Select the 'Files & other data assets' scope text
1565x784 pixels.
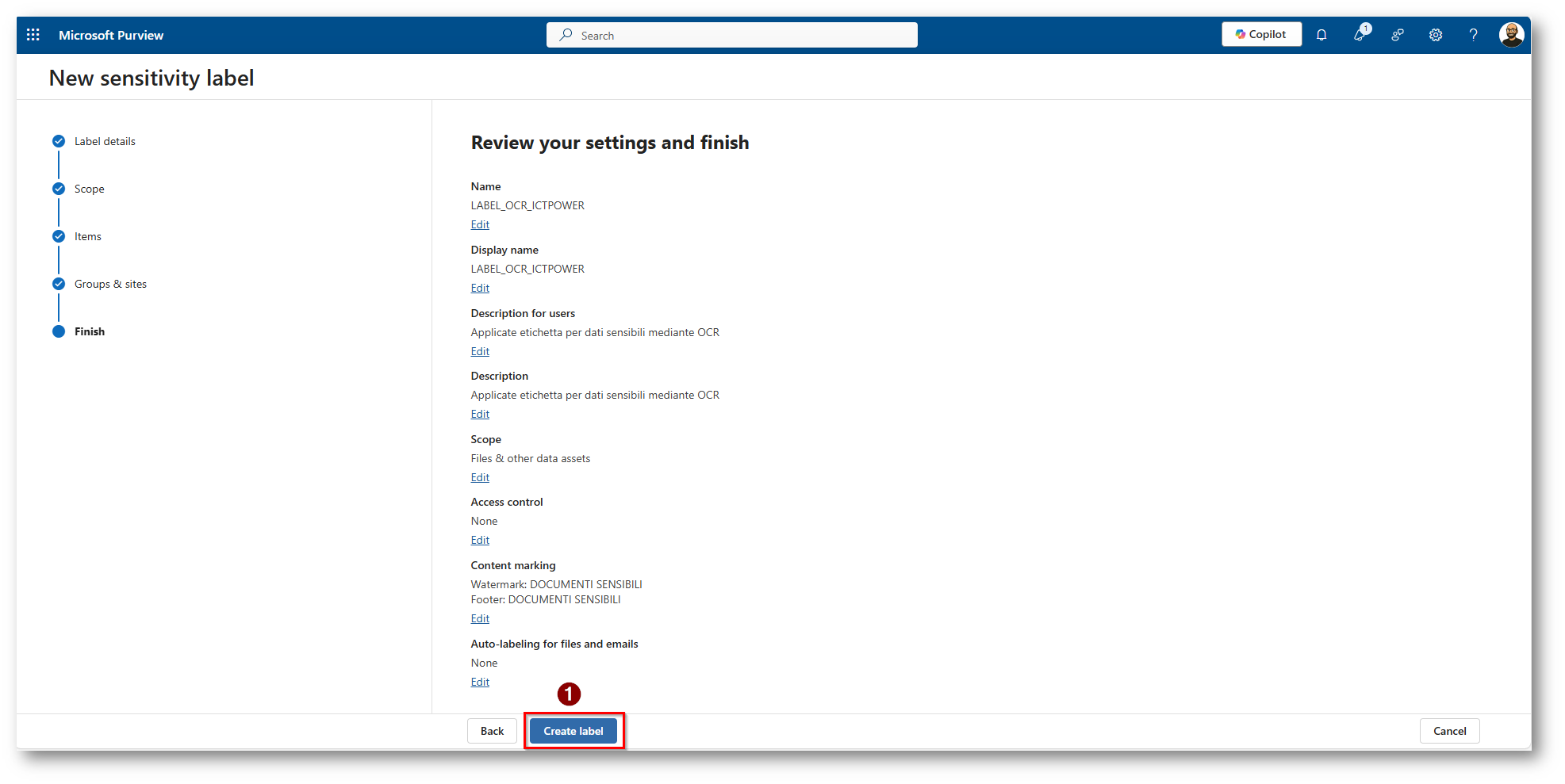(x=531, y=458)
